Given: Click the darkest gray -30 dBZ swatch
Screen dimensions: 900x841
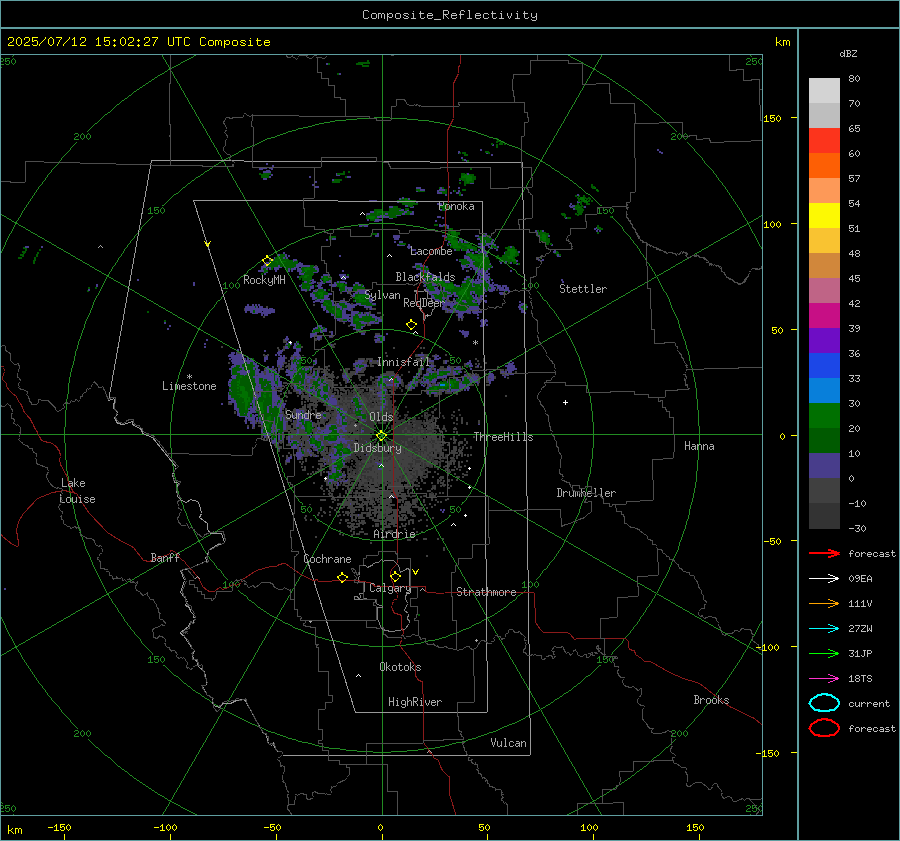Looking at the screenshot, I should (824, 516).
